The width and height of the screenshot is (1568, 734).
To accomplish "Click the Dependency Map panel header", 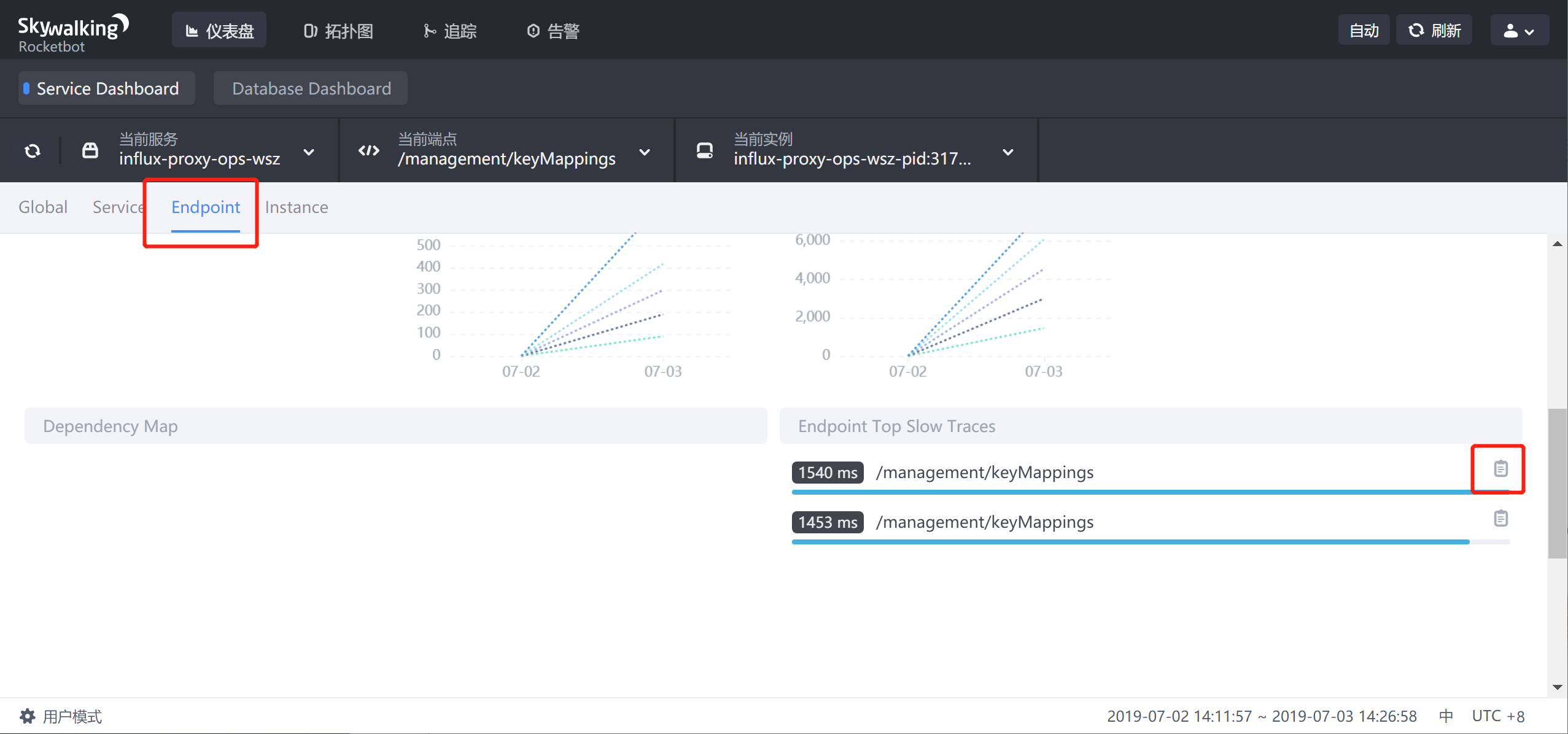I will click(x=395, y=425).
